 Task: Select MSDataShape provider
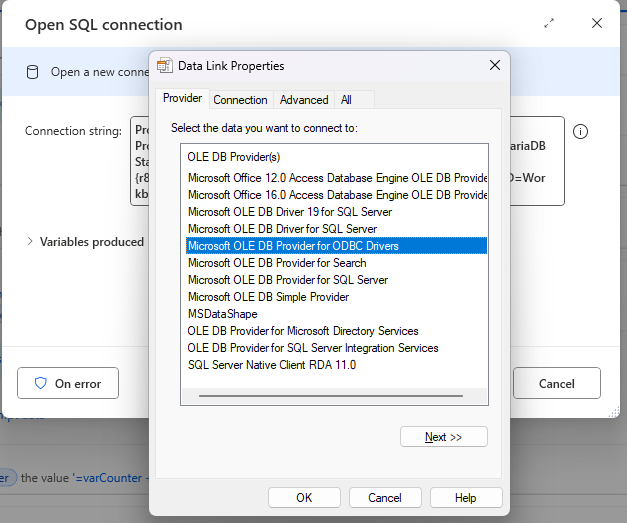click(x=223, y=314)
